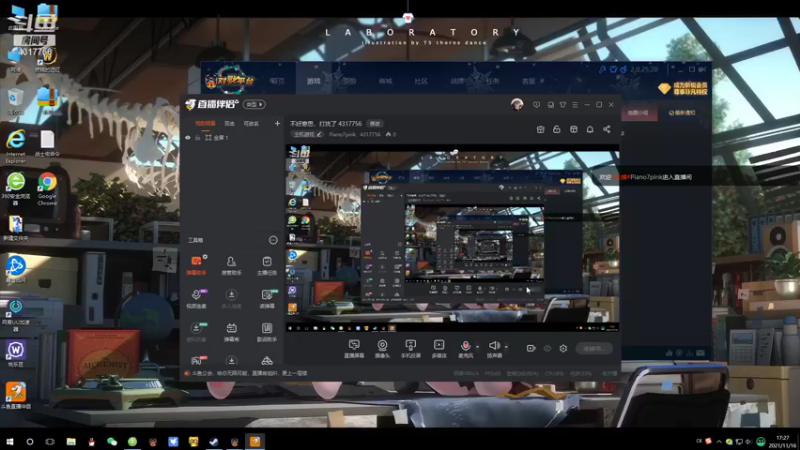Screen dimensions: 800x450
Task: Add a 直播屏幕 screen capture source
Action: coord(354,349)
